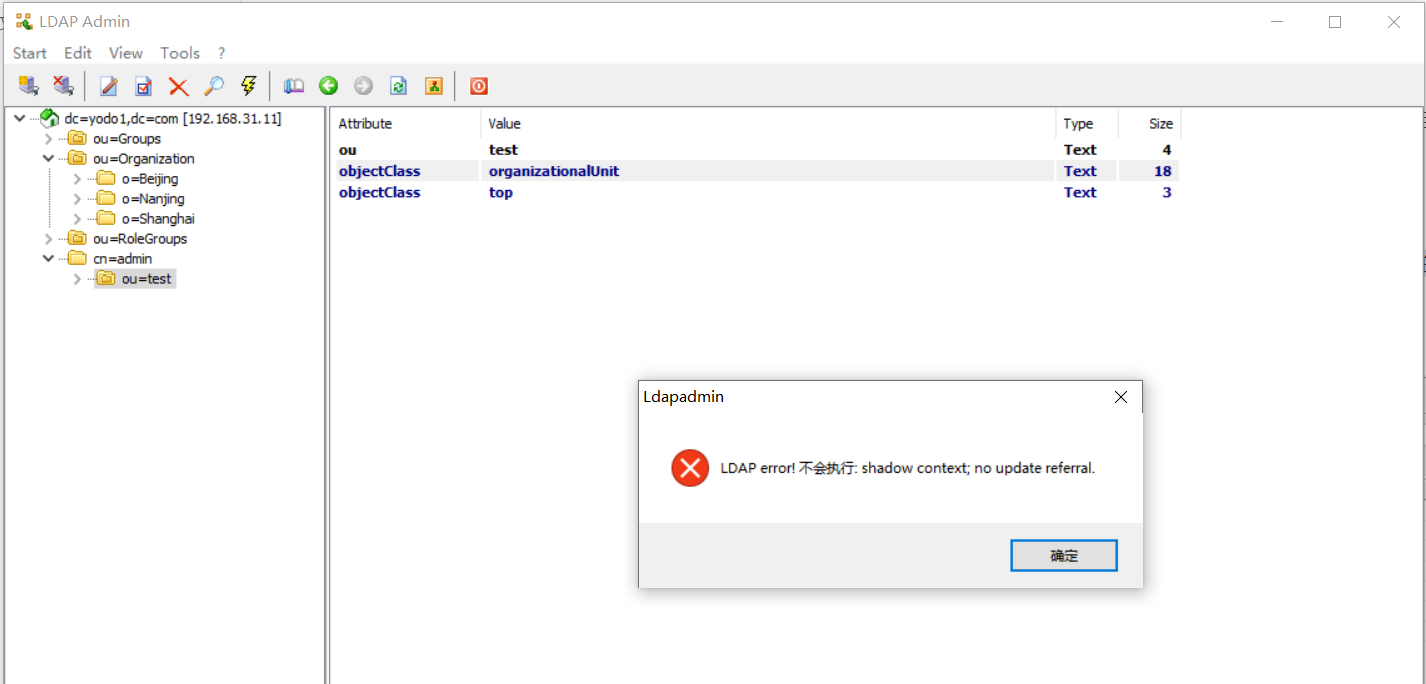The image size is (1426, 684).
Task: Close the Ldapadmin error dialog
Action: click(x=1121, y=397)
